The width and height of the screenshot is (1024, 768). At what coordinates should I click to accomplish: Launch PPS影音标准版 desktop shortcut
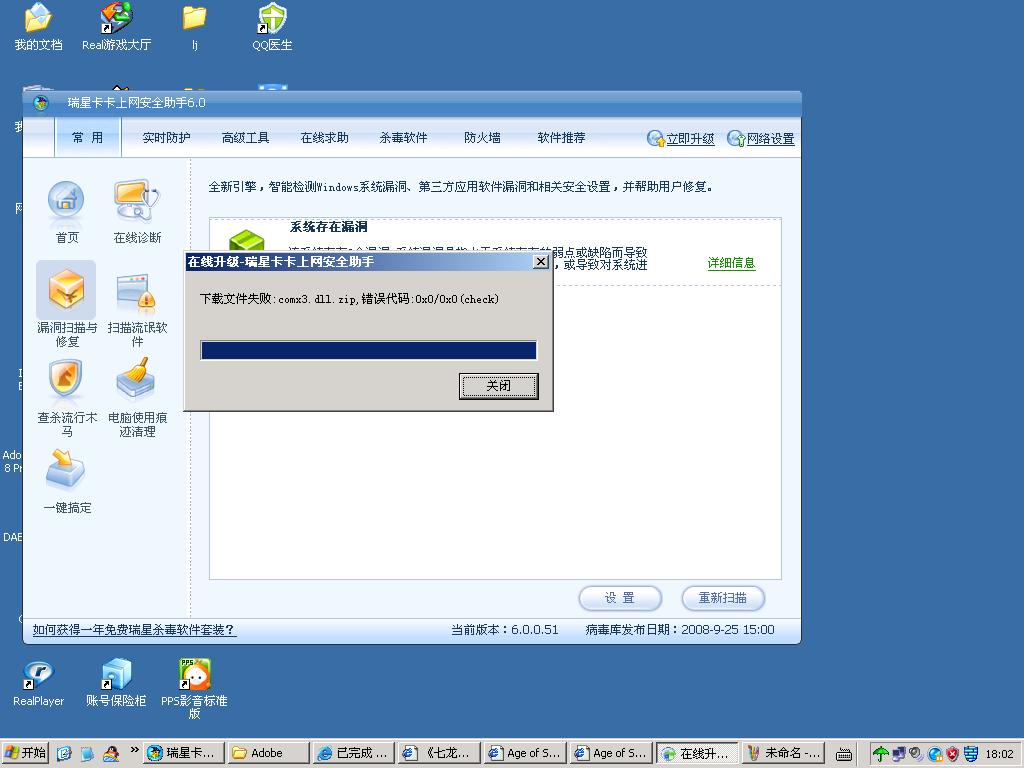click(x=194, y=689)
